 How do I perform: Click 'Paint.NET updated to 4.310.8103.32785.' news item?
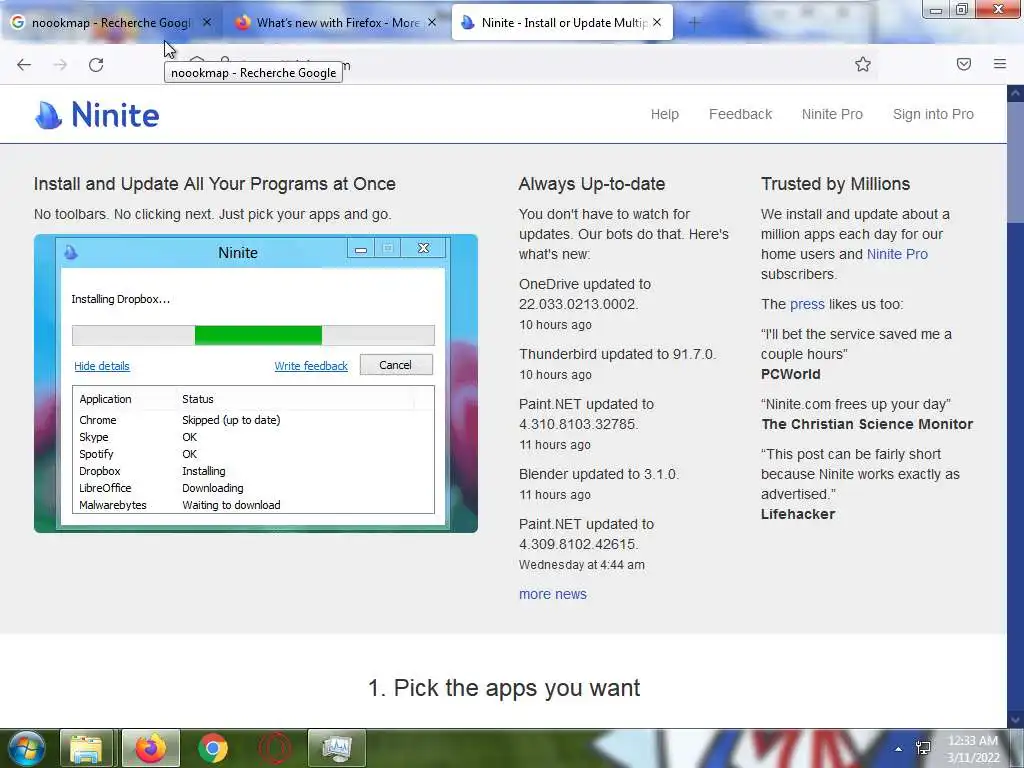(586, 414)
